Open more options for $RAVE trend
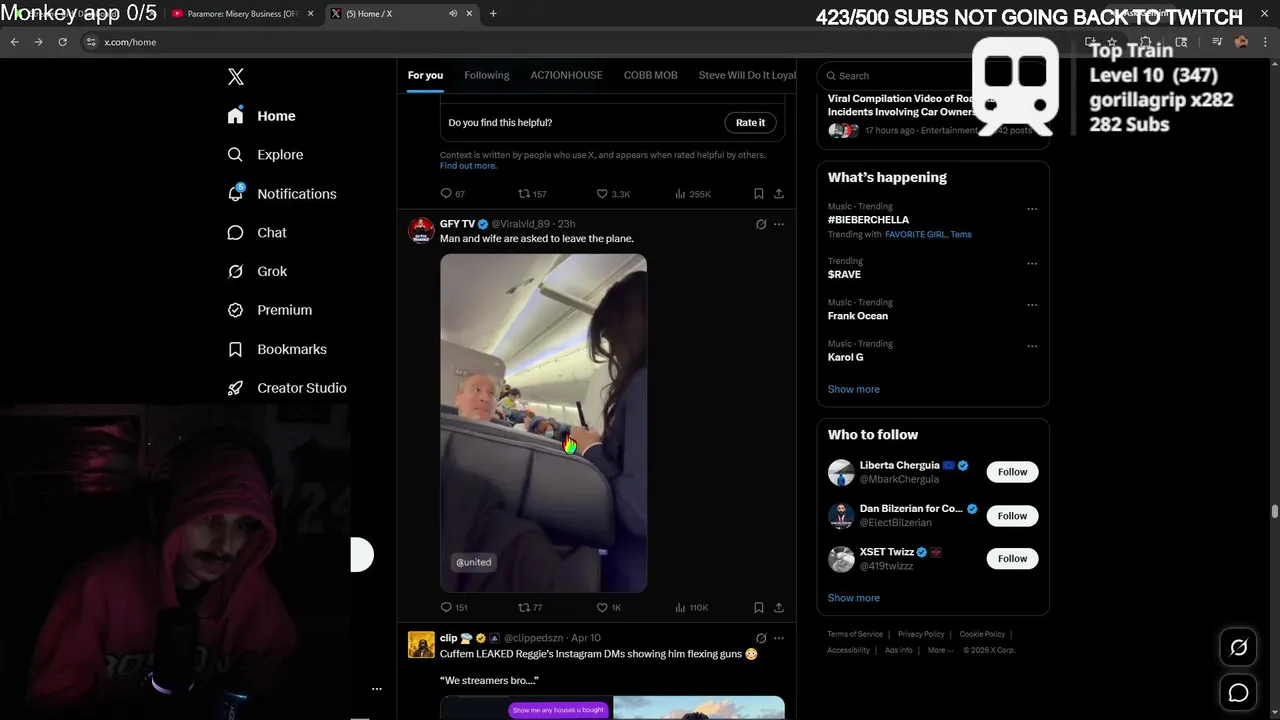 pos(1032,264)
